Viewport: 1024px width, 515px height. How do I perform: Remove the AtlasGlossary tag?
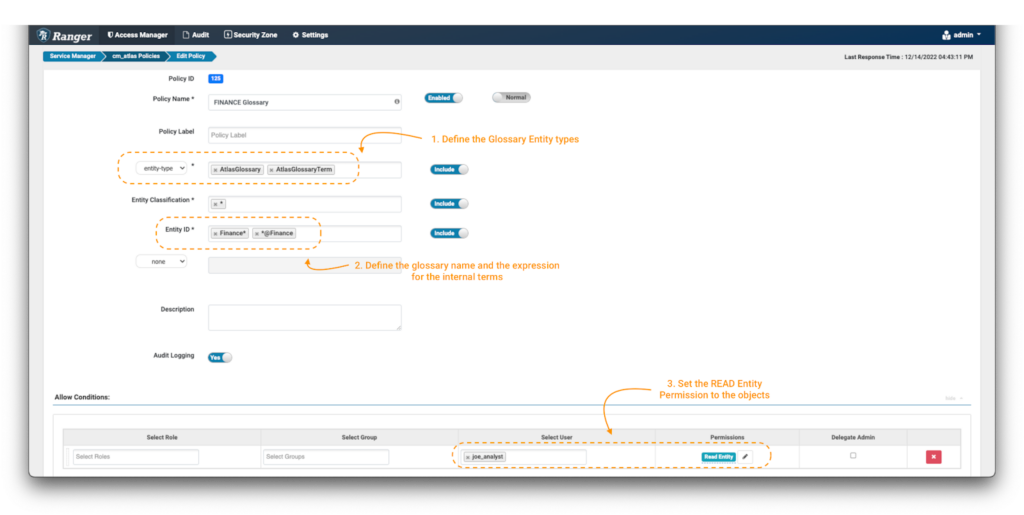click(x=215, y=170)
